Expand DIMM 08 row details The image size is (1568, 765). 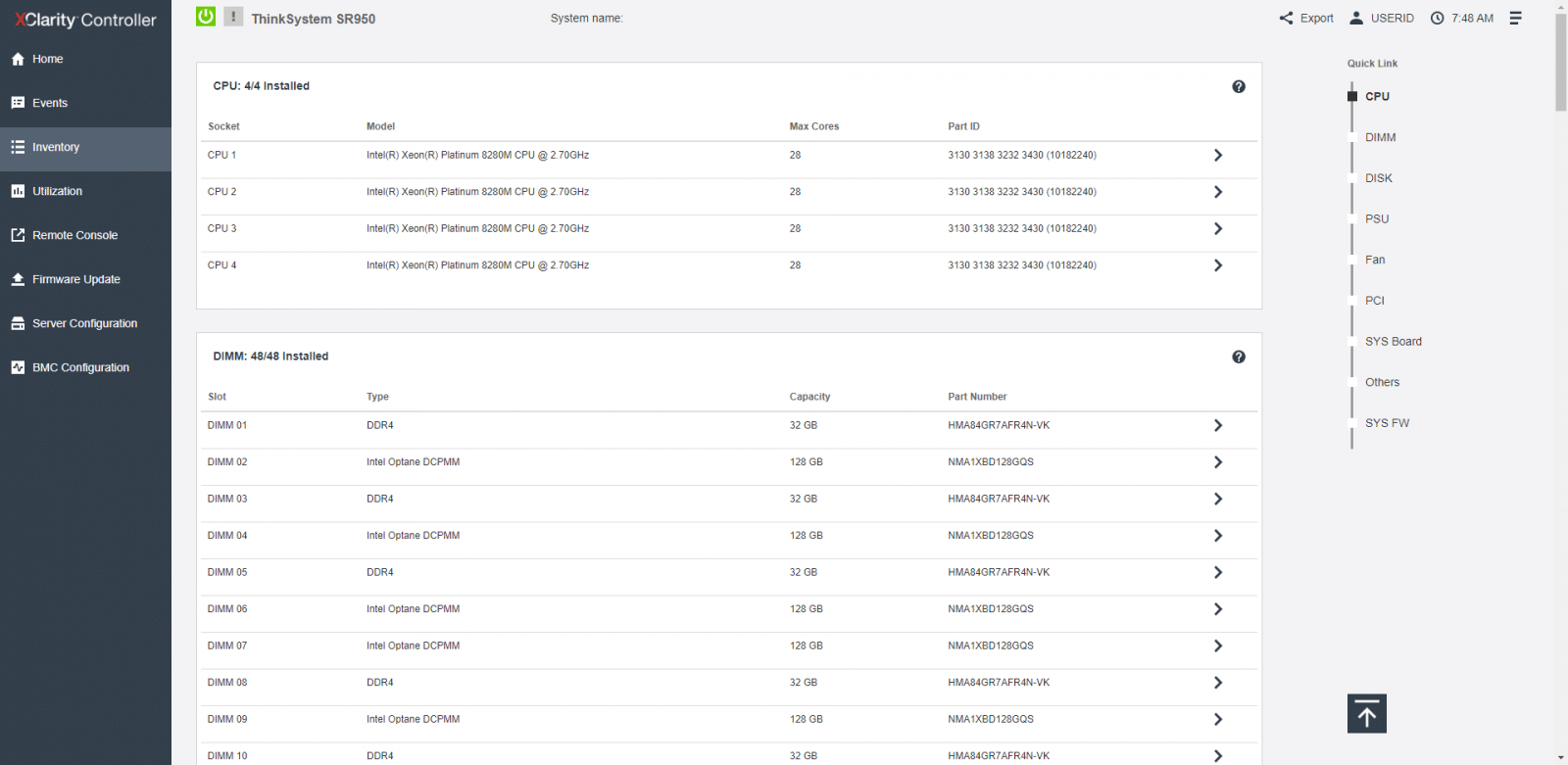click(x=1218, y=683)
